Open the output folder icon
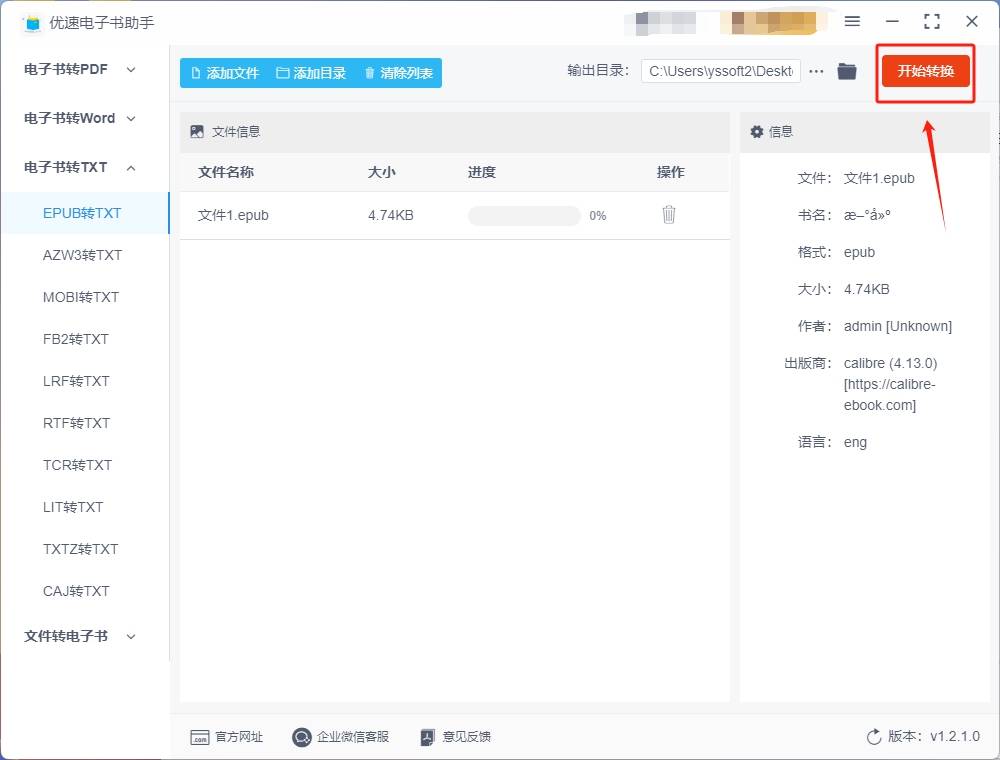This screenshot has height=760, width=1000. click(x=847, y=71)
